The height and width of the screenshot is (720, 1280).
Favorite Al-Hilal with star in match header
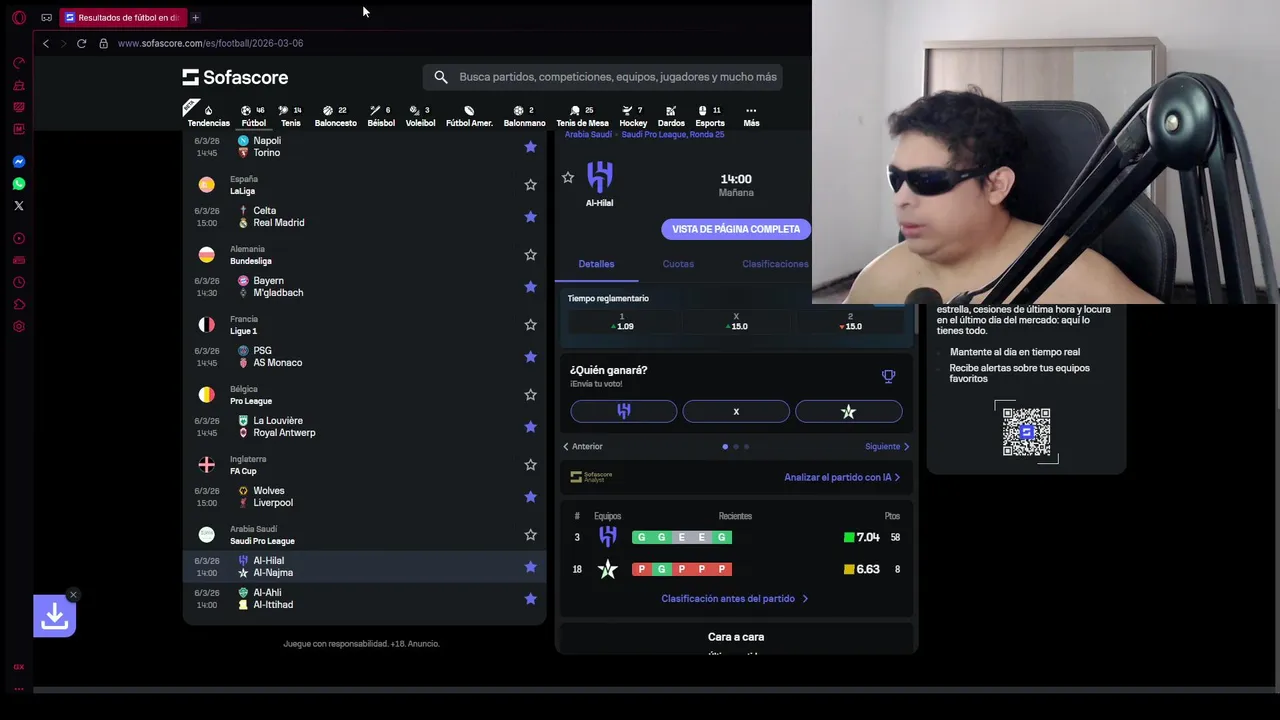pos(568,177)
